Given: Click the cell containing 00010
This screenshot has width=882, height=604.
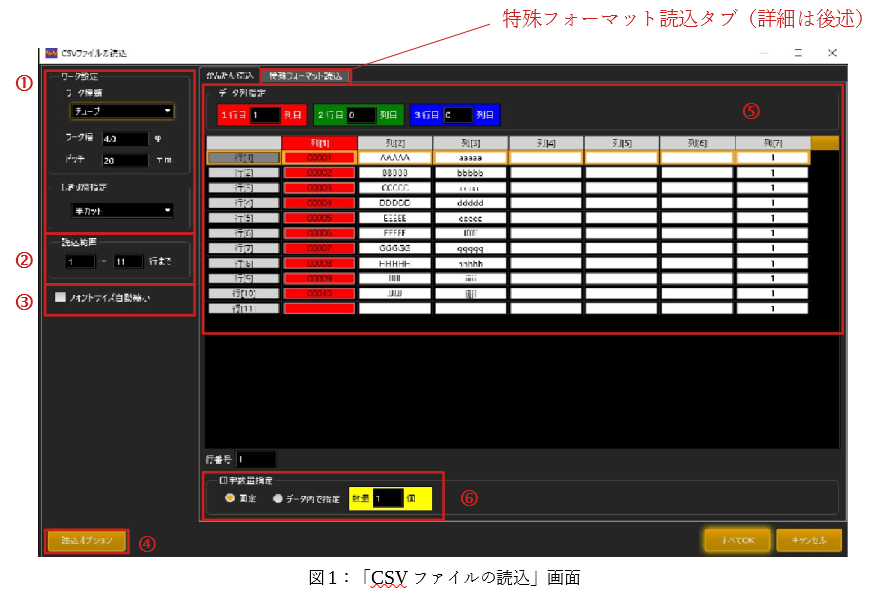Looking at the screenshot, I should tap(320, 294).
